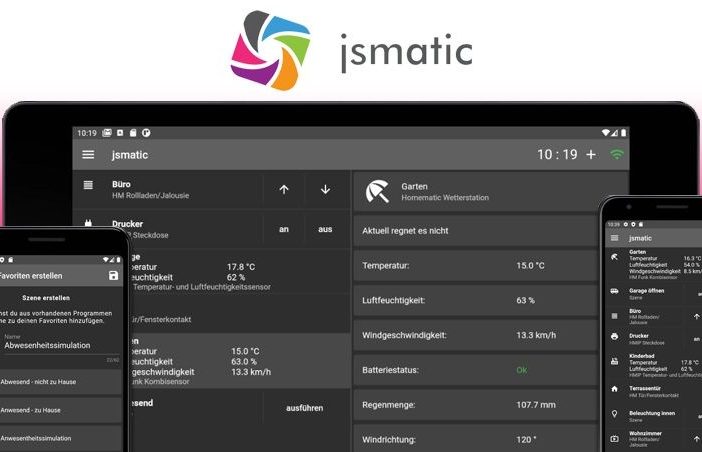Tap the Wohnzimmer icon on right phone
Viewport: 702px width, 452px height.
614,439
